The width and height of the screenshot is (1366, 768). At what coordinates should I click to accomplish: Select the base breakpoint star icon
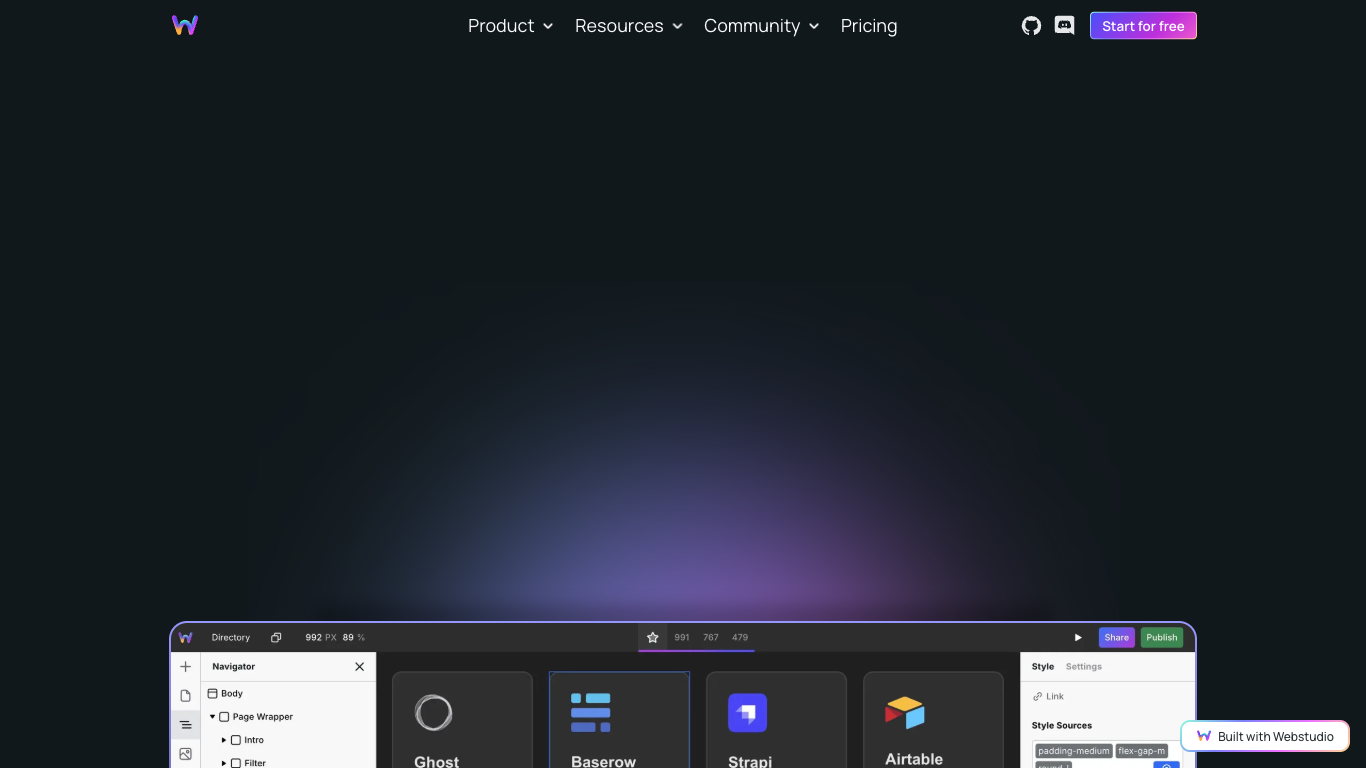[x=653, y=638]
